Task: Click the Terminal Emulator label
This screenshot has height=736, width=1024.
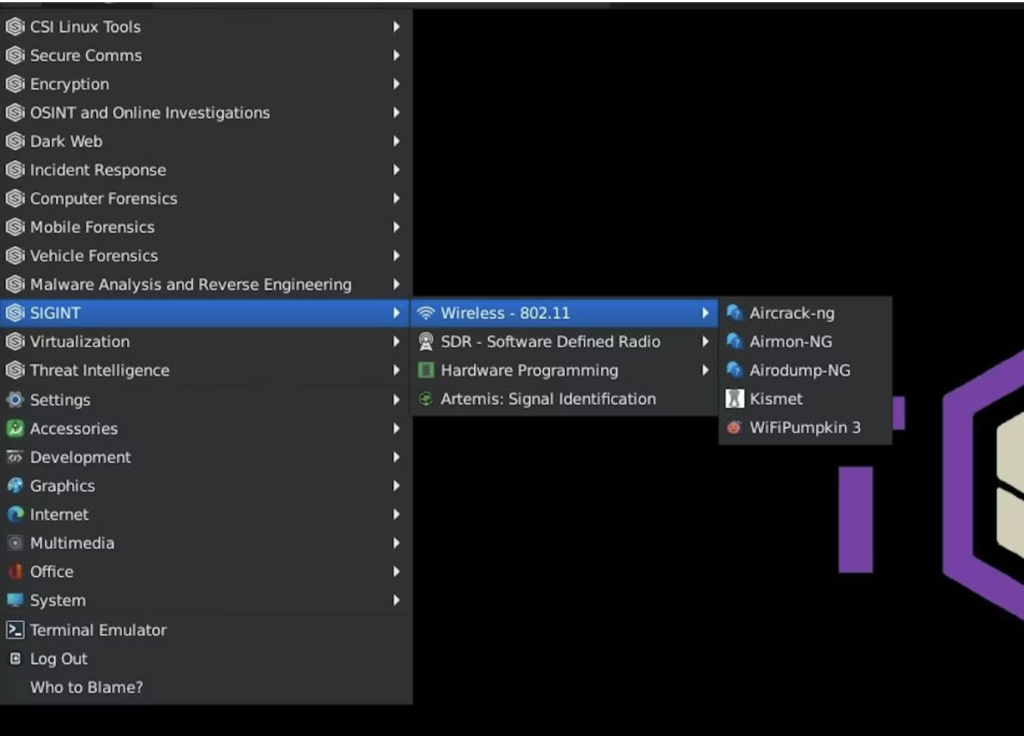Action: tap(99, 630)
